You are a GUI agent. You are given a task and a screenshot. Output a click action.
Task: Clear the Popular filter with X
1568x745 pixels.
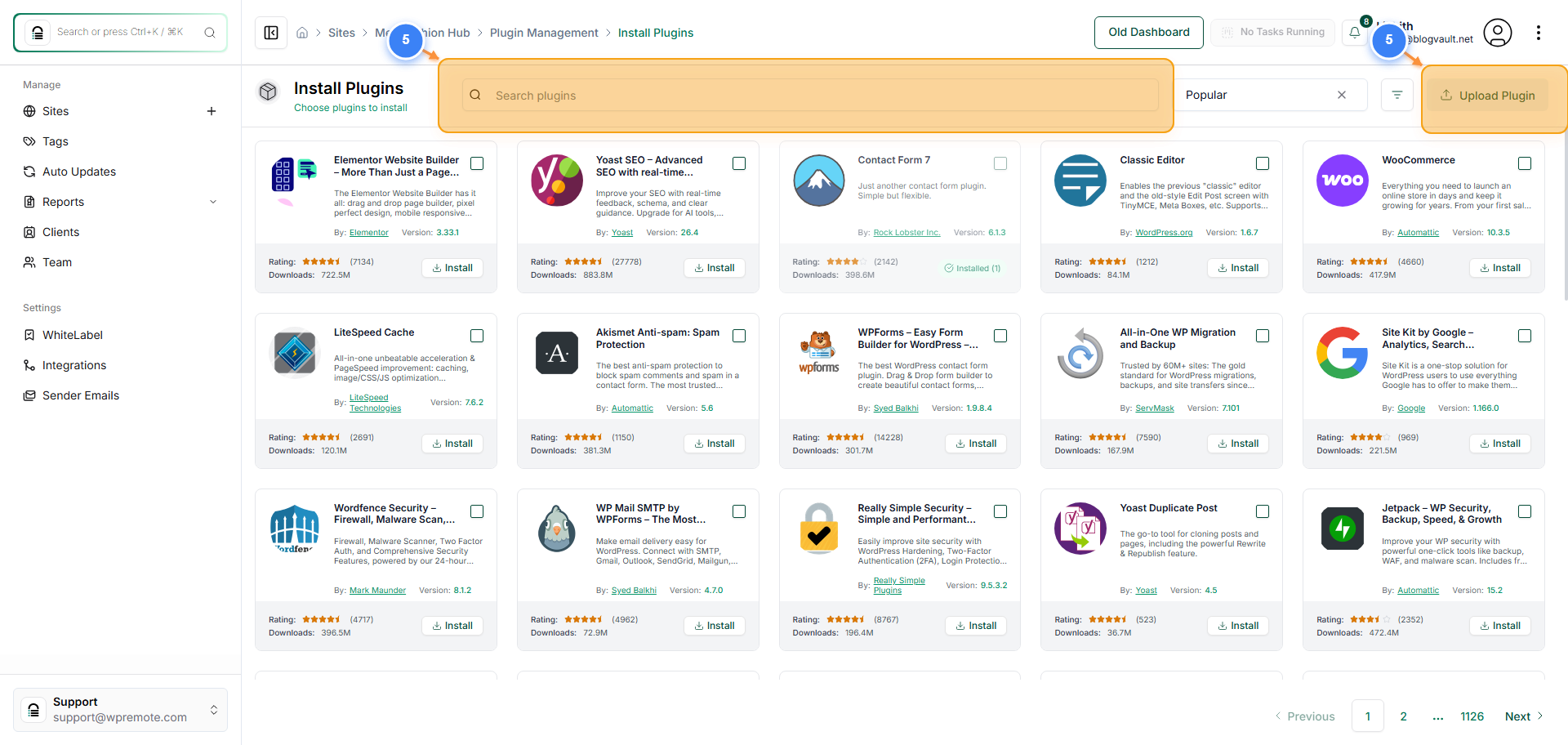[x=1342, y=95]
